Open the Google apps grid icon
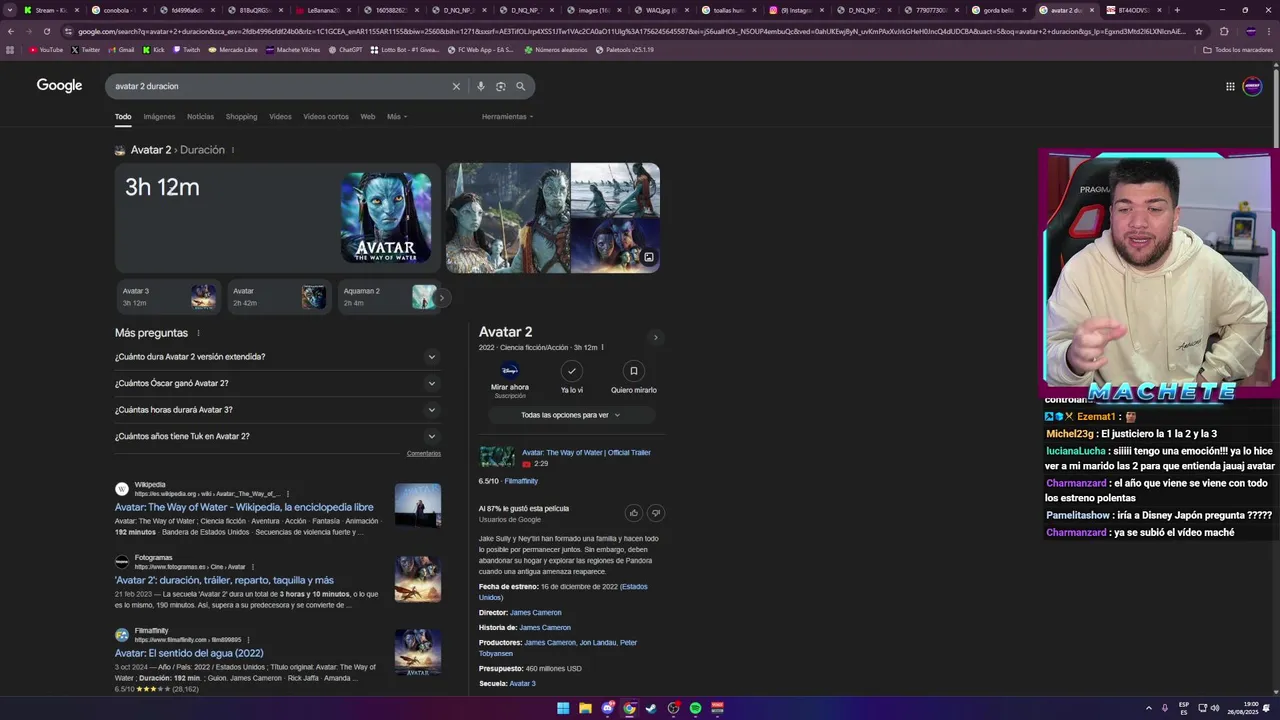Screen dimensions: 1280x720 coord(1230,86)
